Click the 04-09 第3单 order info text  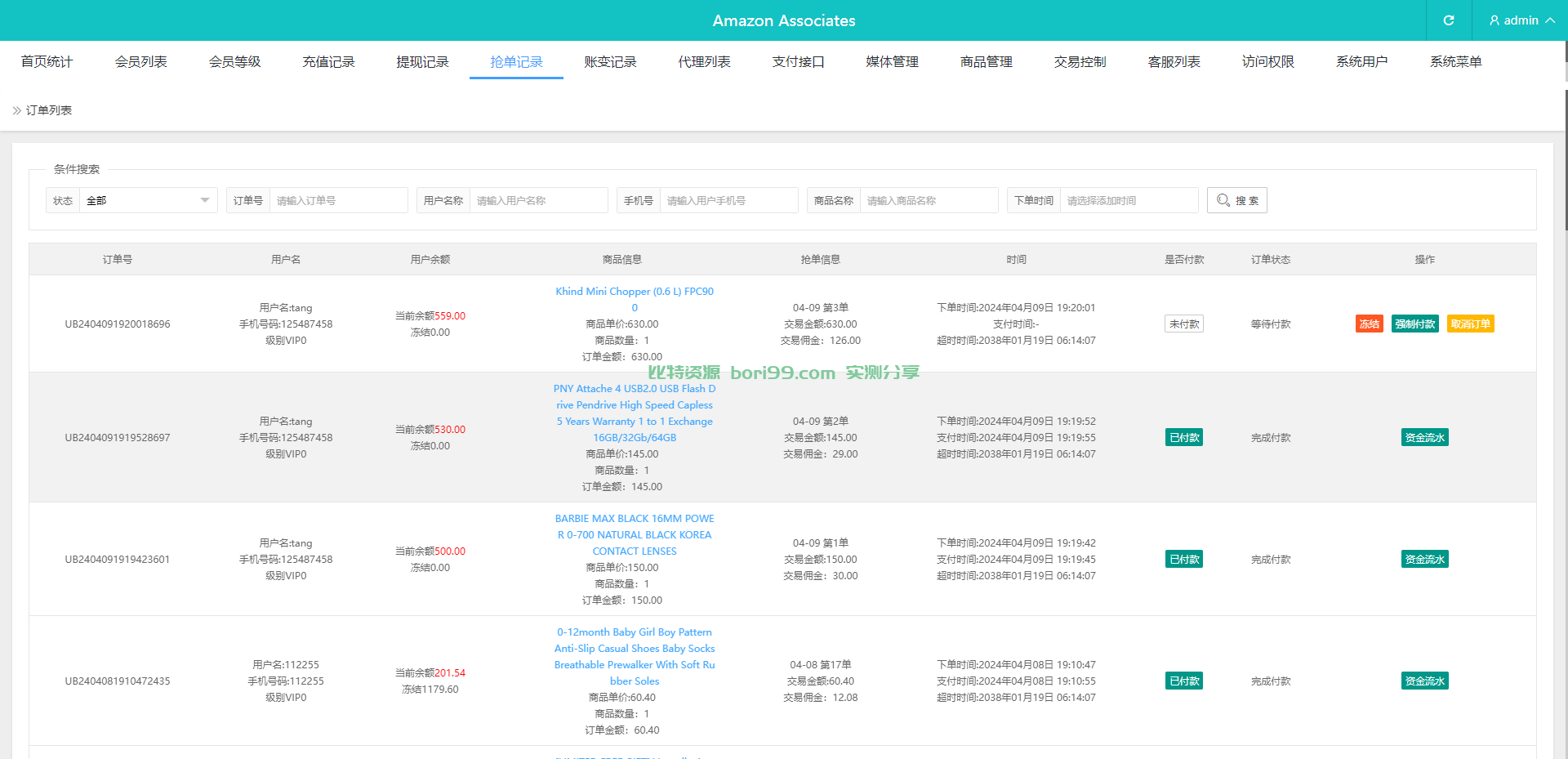coord(821,308)
